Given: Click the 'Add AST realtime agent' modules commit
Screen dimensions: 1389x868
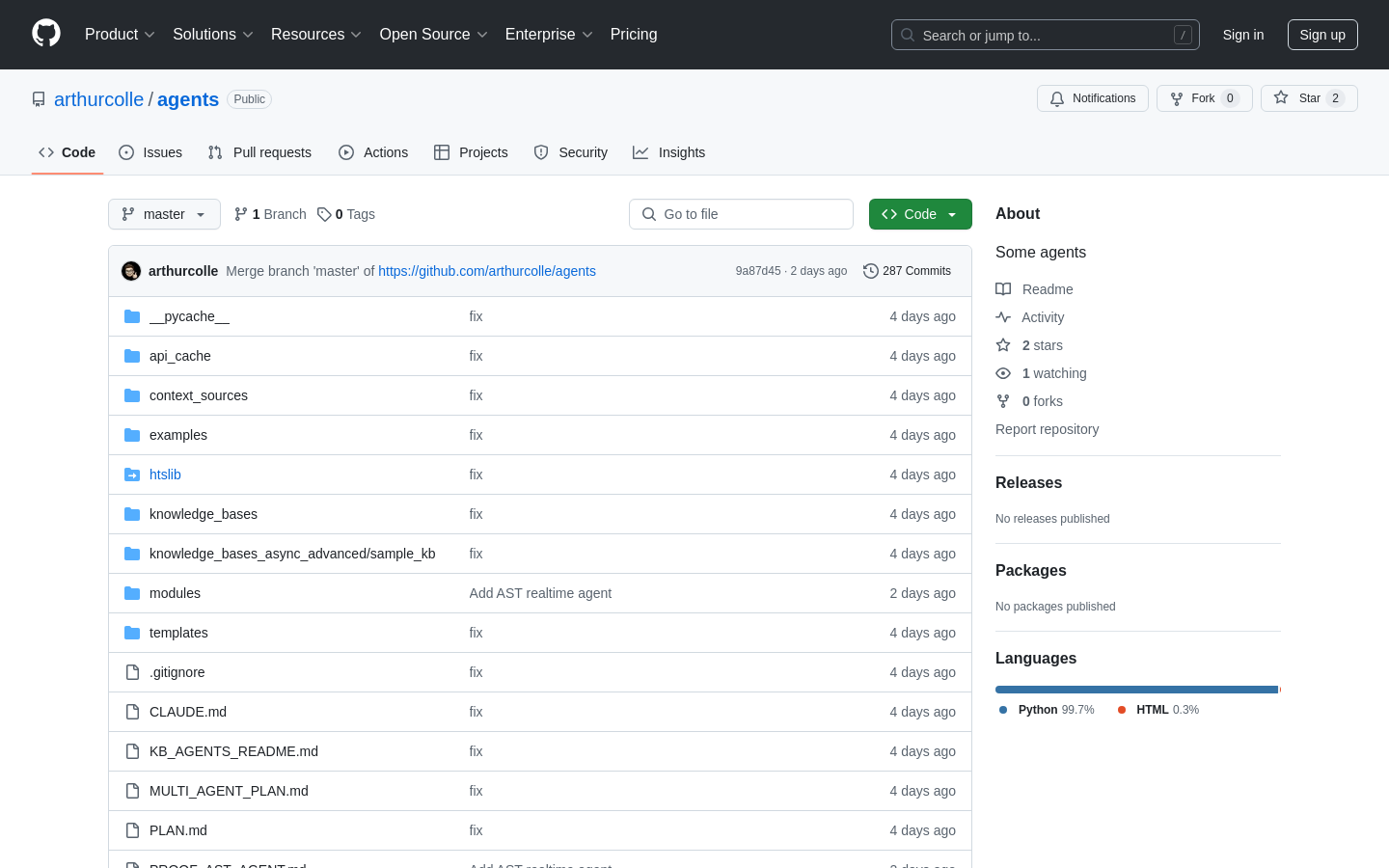Looking at the screenshot, I should (540, 593).
